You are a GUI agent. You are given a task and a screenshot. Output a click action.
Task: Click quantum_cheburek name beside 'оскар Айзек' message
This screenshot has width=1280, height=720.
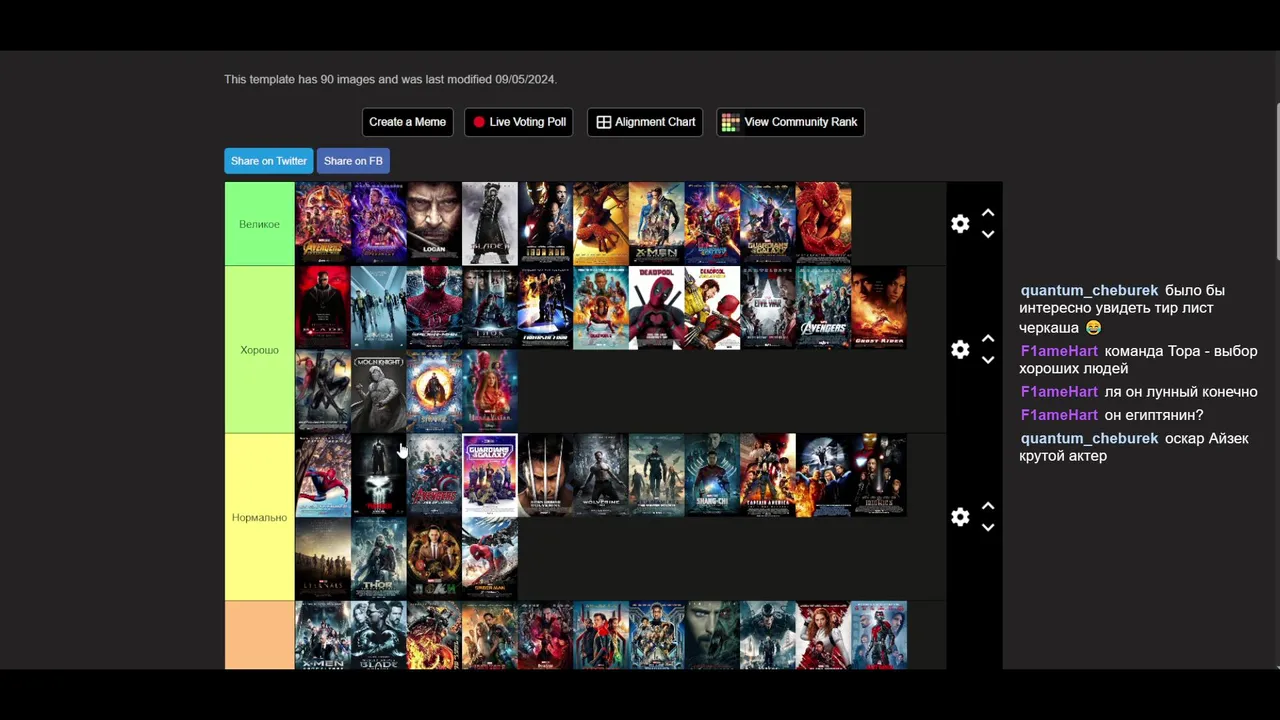coord(1089,439)
